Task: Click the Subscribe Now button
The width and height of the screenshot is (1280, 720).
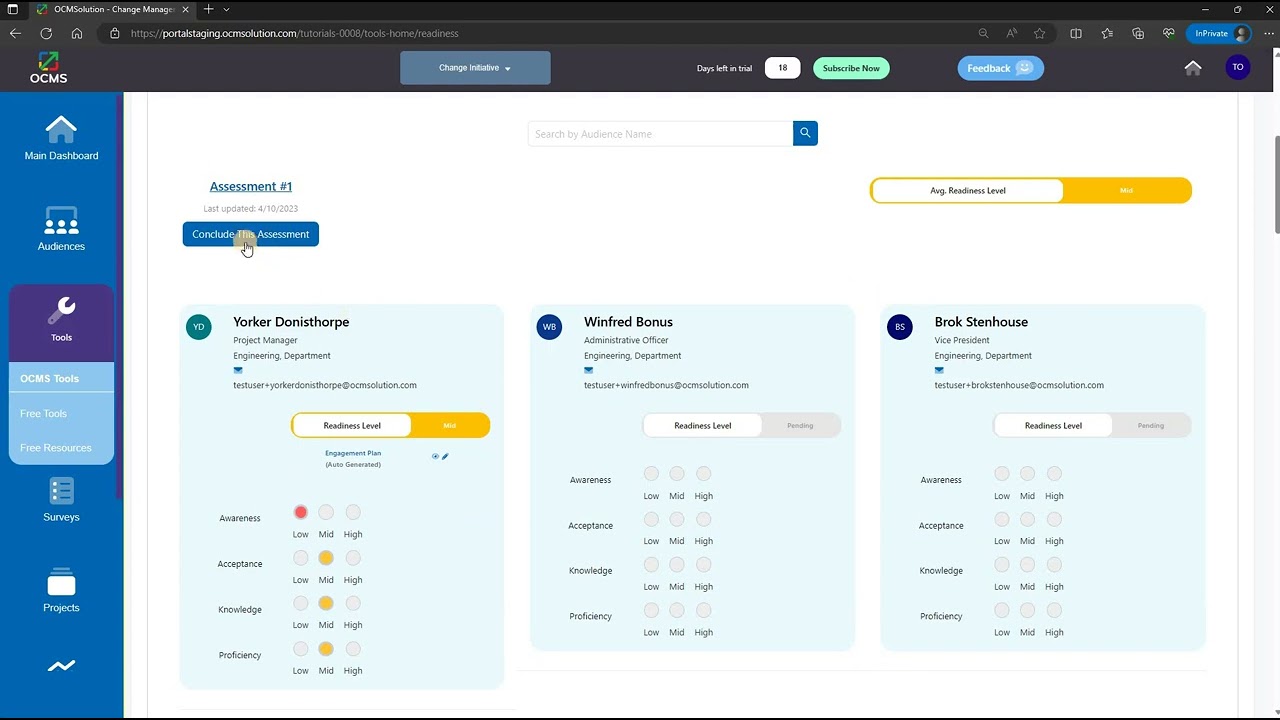Action: pos(851,68)
